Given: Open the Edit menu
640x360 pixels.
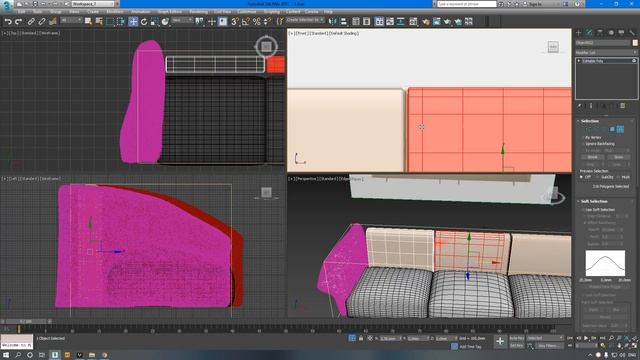Looking at the screenshot, I should (x=21, y=12).
